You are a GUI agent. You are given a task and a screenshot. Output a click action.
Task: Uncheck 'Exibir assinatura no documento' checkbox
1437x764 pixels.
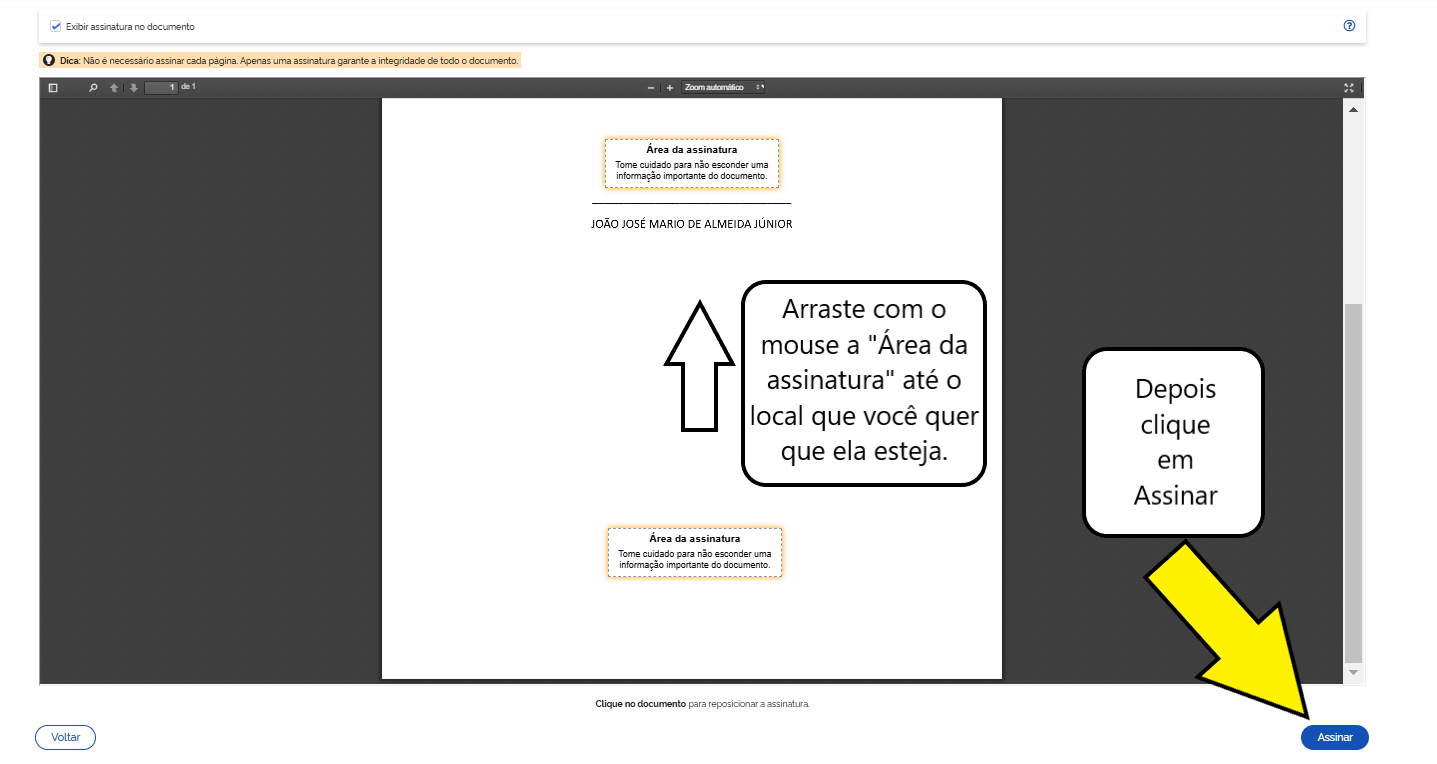(56, 26)
